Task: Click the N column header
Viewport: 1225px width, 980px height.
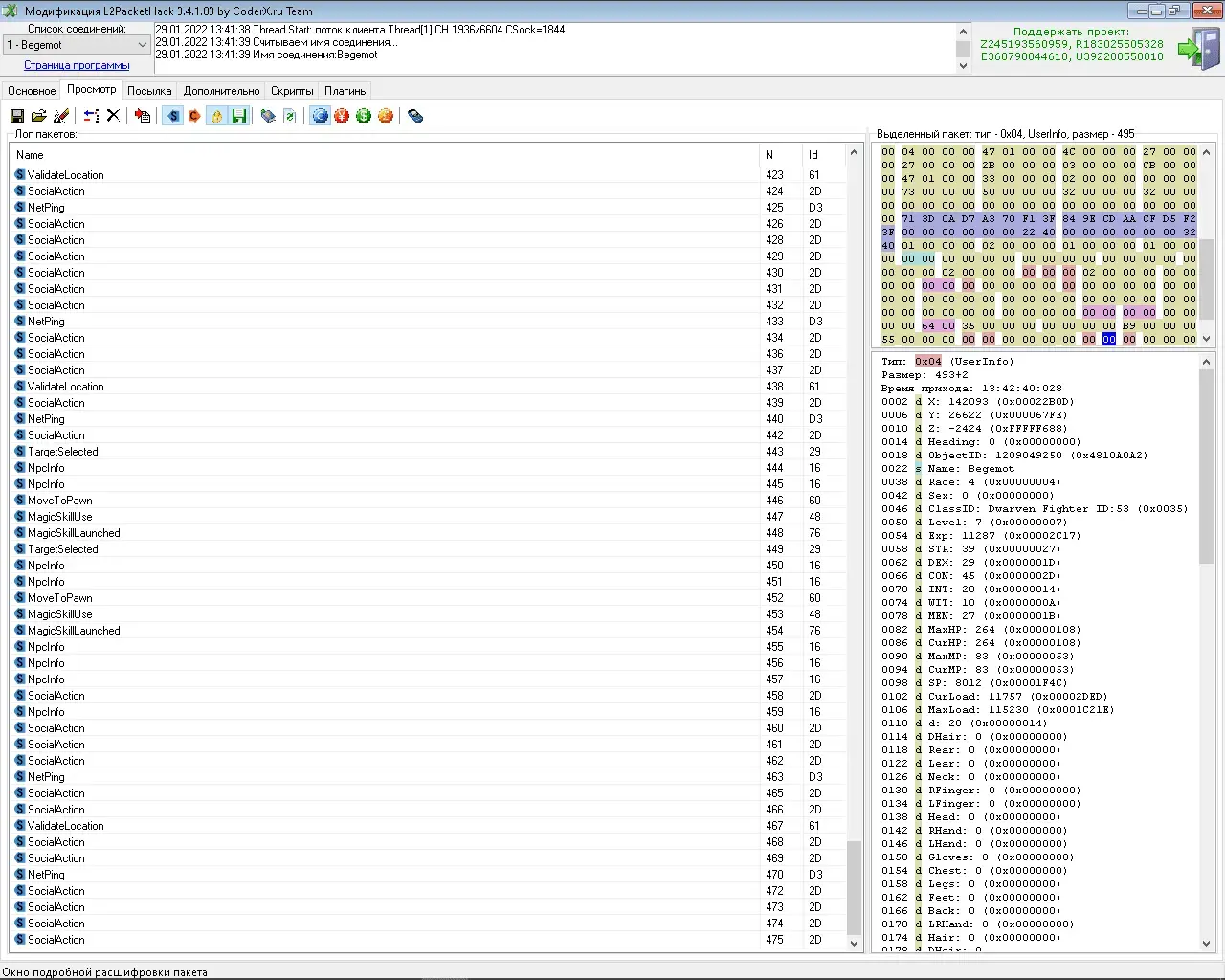Action: 781,155
